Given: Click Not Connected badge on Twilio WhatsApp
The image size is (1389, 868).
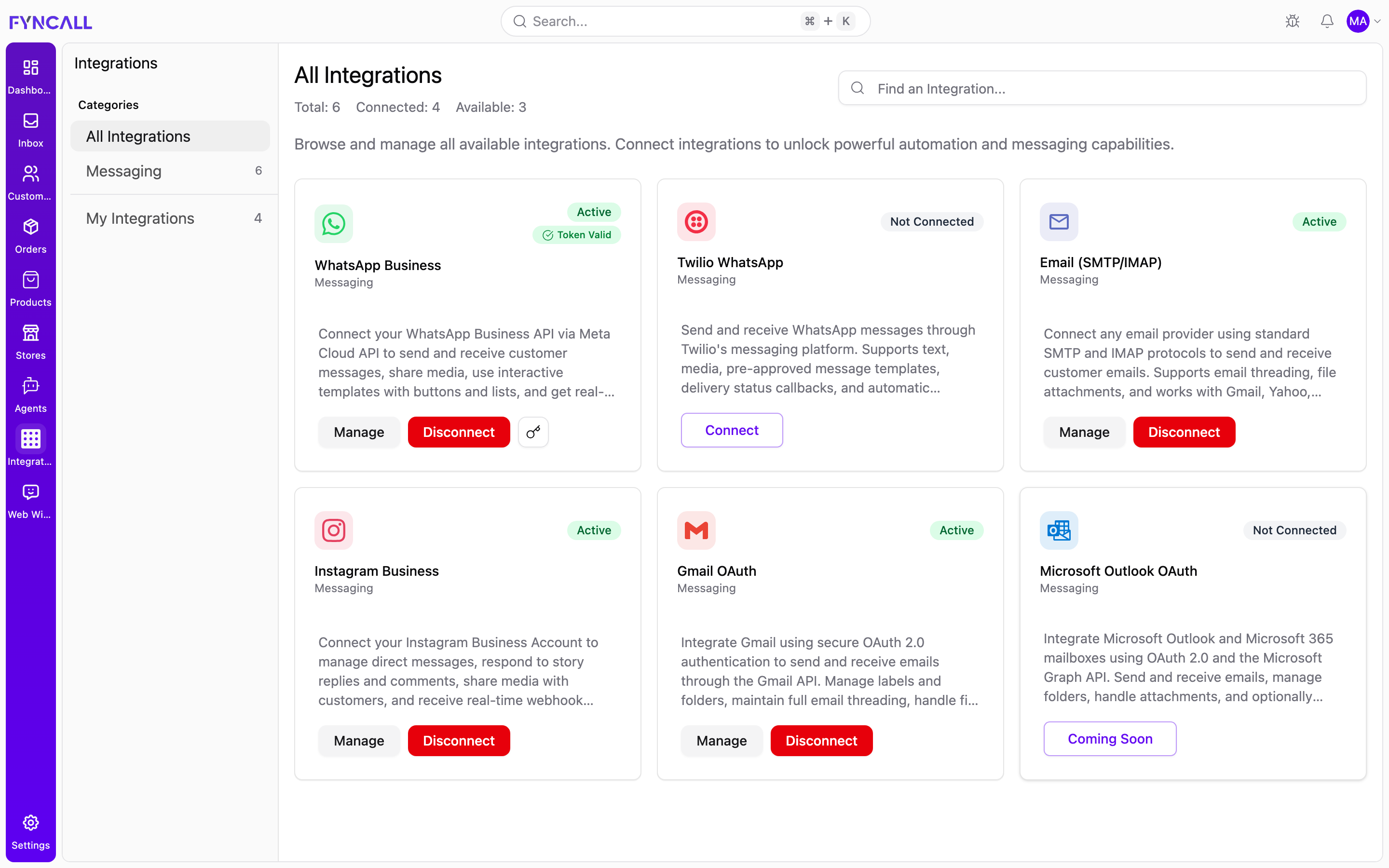Looking at the screenshot, I should click(932, 222).
